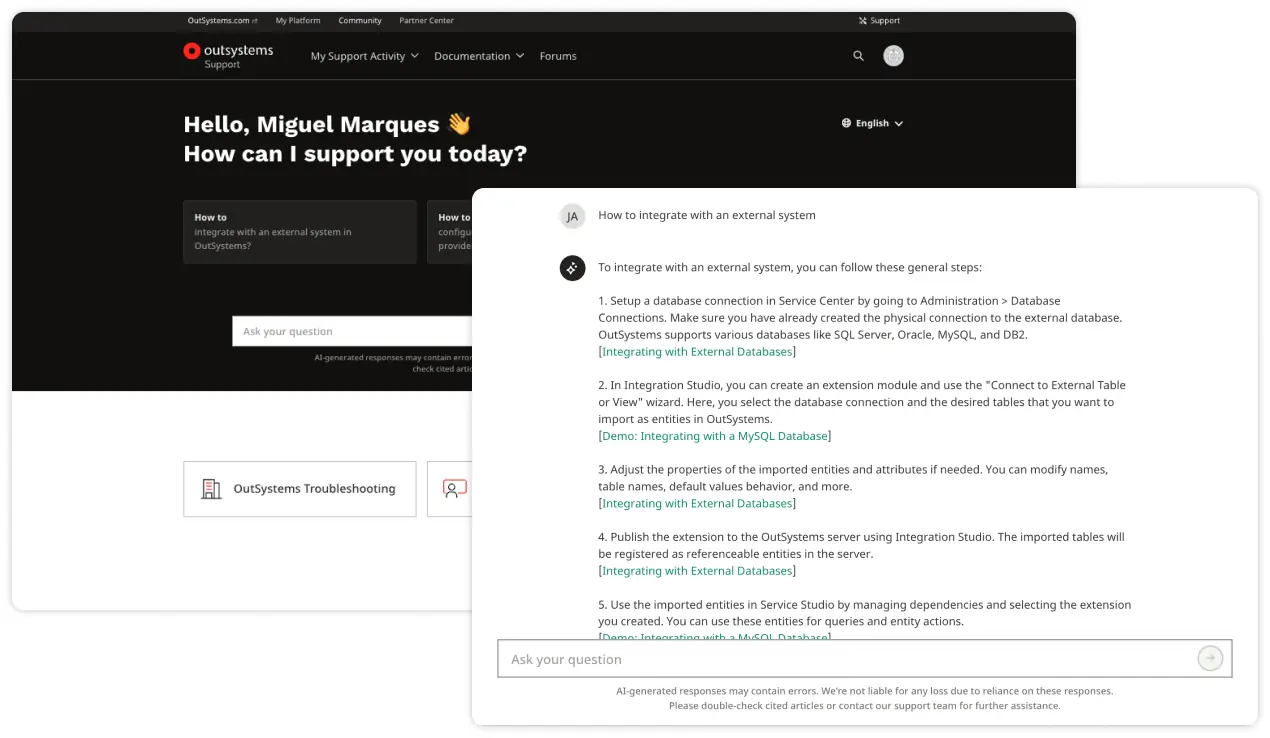This screenshot has width=1270, height=738.
Task: Select Community in the top utility bar
Action: [x=359, y=20]
